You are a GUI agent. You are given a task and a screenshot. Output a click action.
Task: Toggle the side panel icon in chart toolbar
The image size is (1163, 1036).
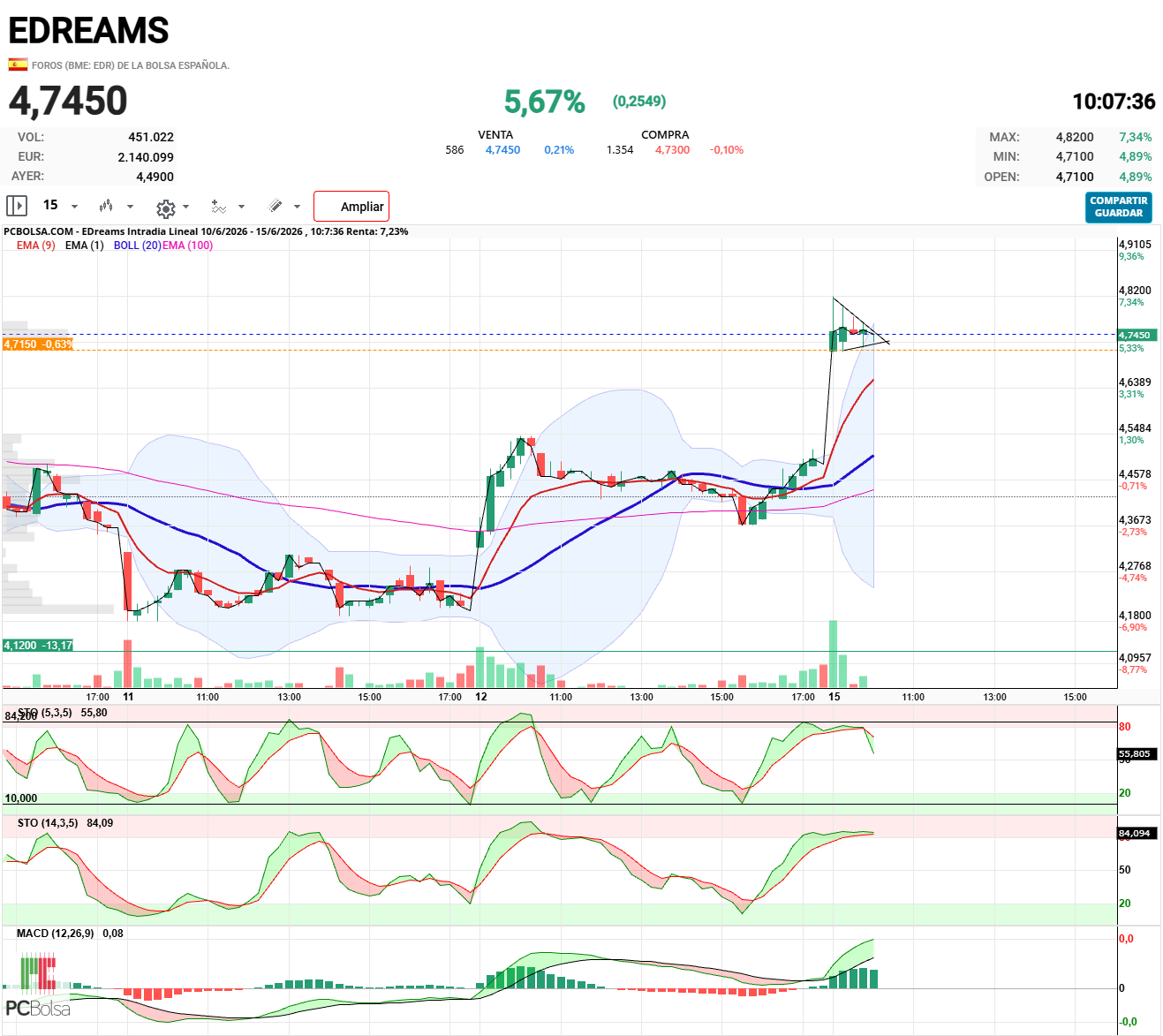[17, 206]
